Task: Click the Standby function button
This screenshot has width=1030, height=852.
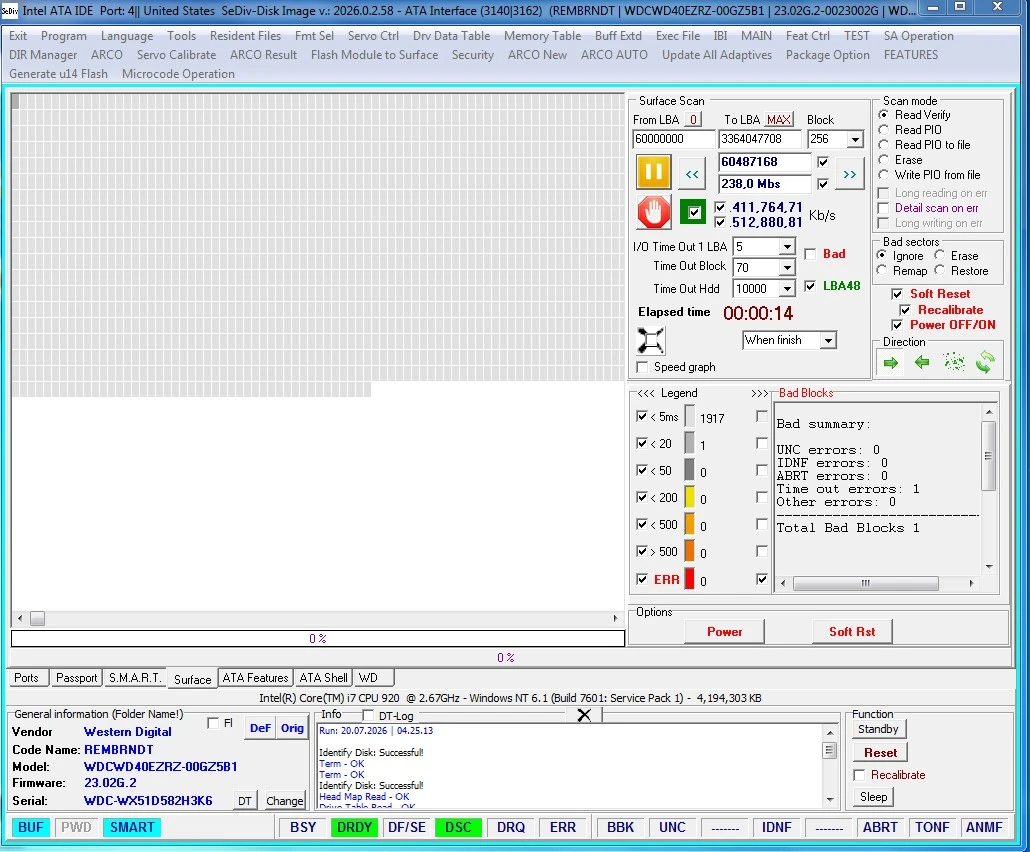Action: coord(878,729)
